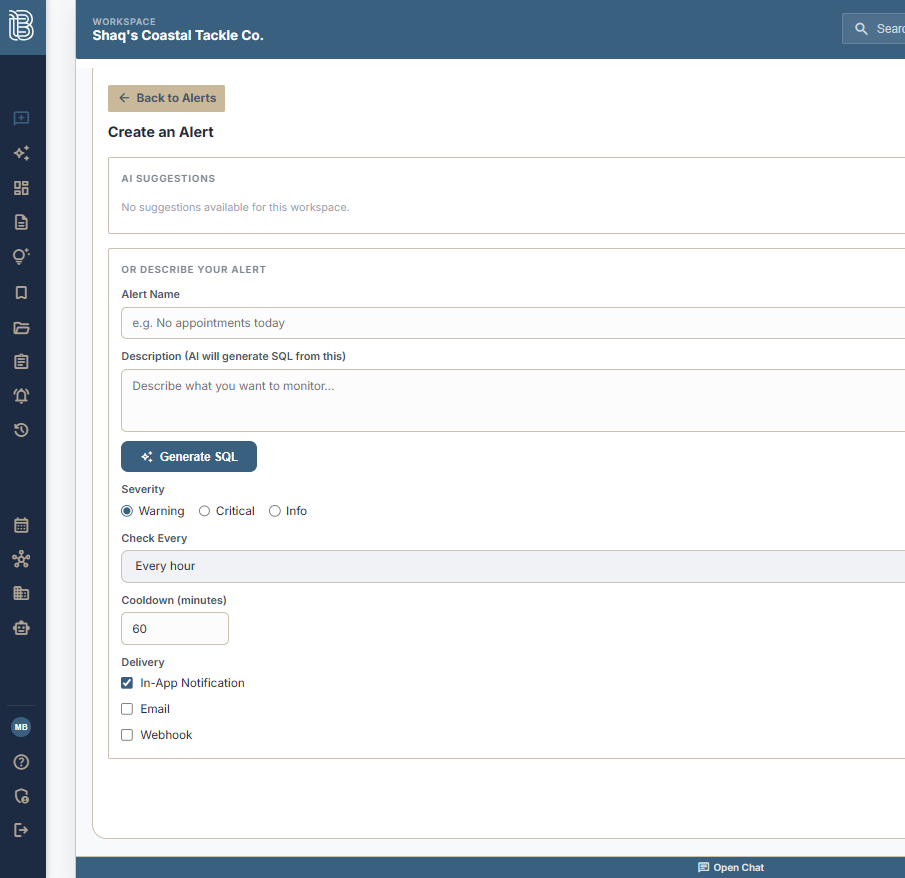
Task: Click the Severity label
Action: (143, 489)
